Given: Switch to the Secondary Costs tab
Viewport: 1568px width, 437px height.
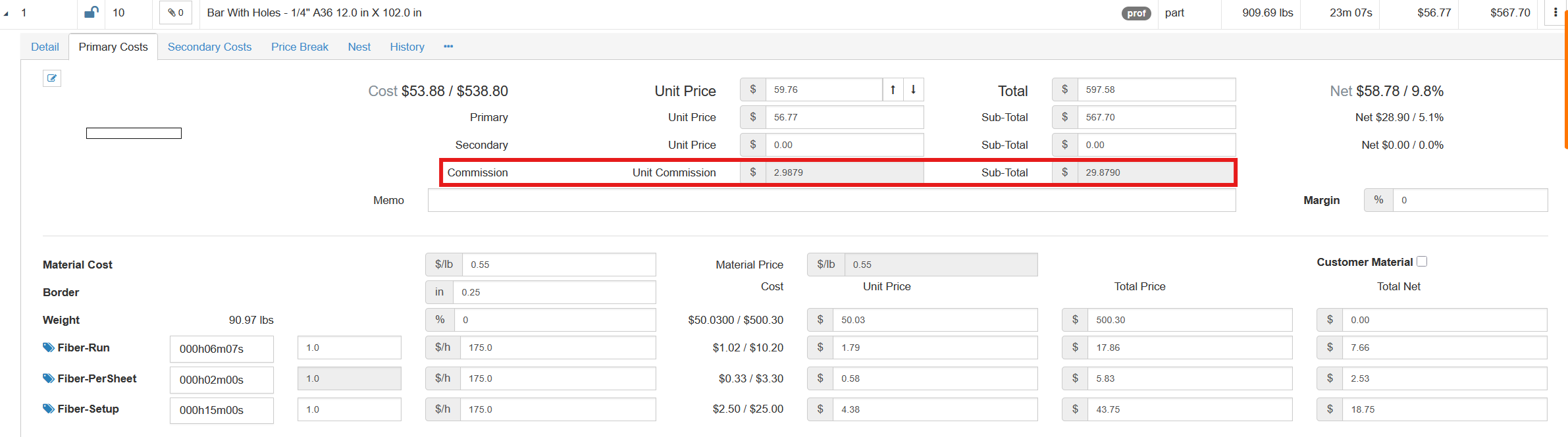Looking at the screenshot, I should [209, 47].
